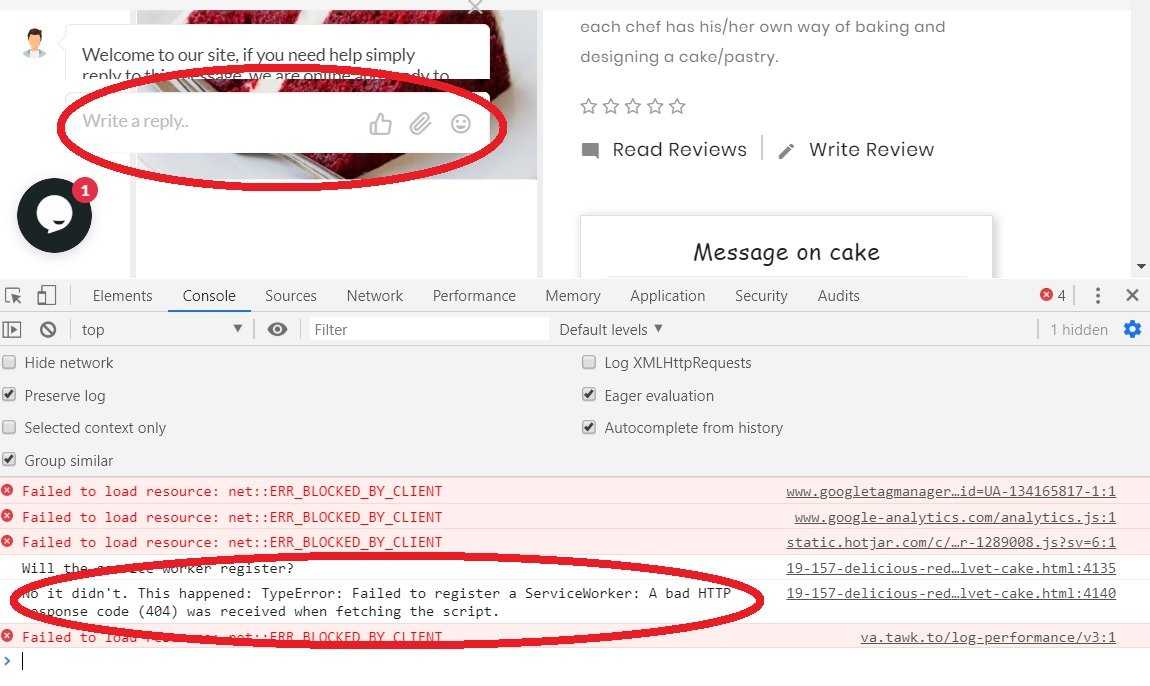Show the console sidebar icon

coord(12,329)
